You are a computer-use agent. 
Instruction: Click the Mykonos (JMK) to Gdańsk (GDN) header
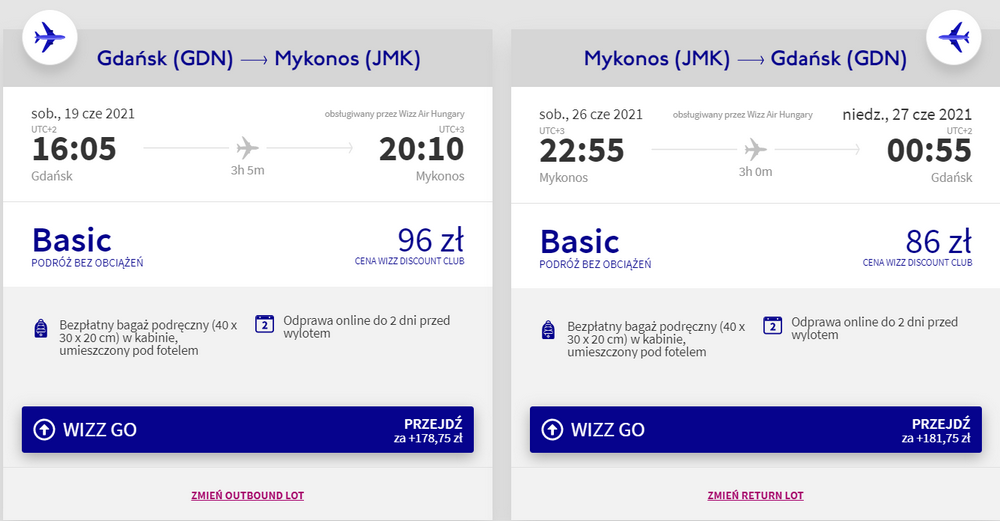tap(745, 59)
